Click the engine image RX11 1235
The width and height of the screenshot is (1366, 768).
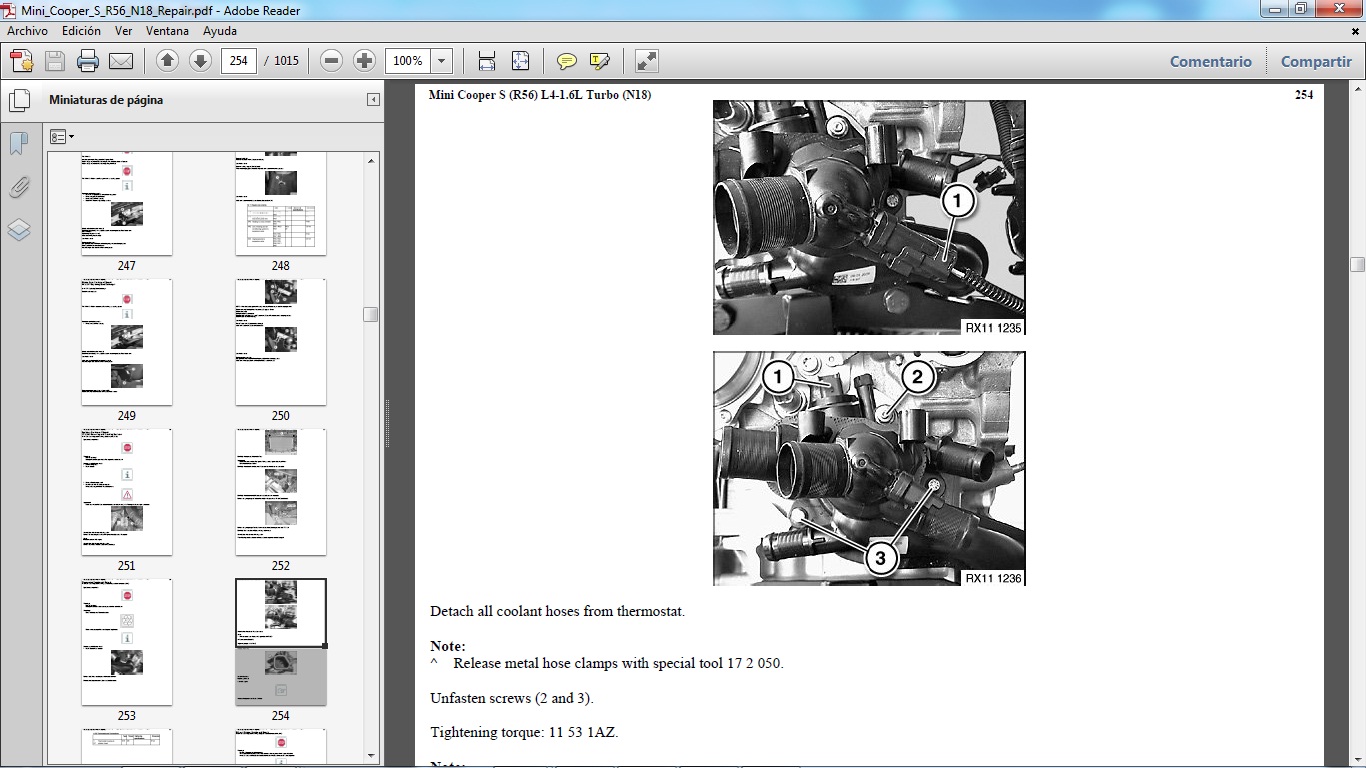(869, 217)
